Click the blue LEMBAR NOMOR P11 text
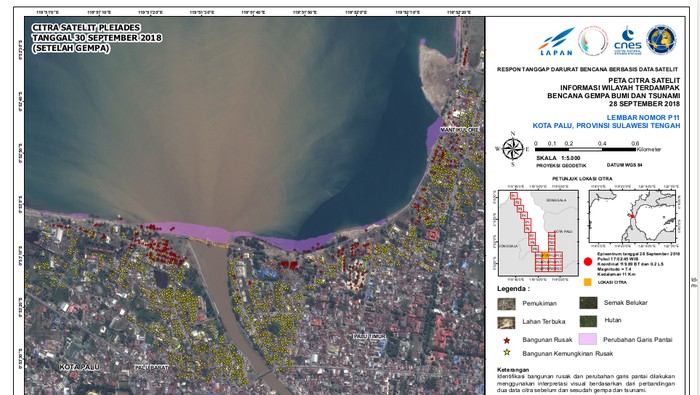 click(x=642, y=117)
